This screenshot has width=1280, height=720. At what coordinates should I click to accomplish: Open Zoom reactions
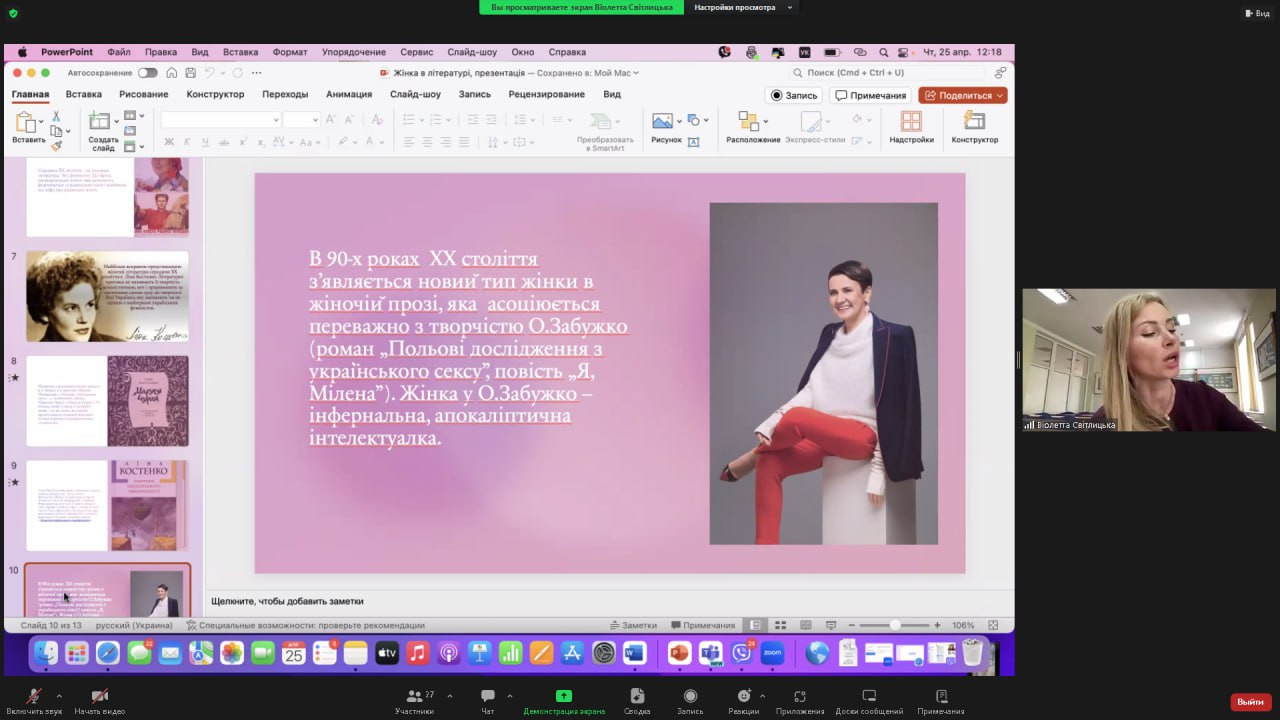coord(743,696)
